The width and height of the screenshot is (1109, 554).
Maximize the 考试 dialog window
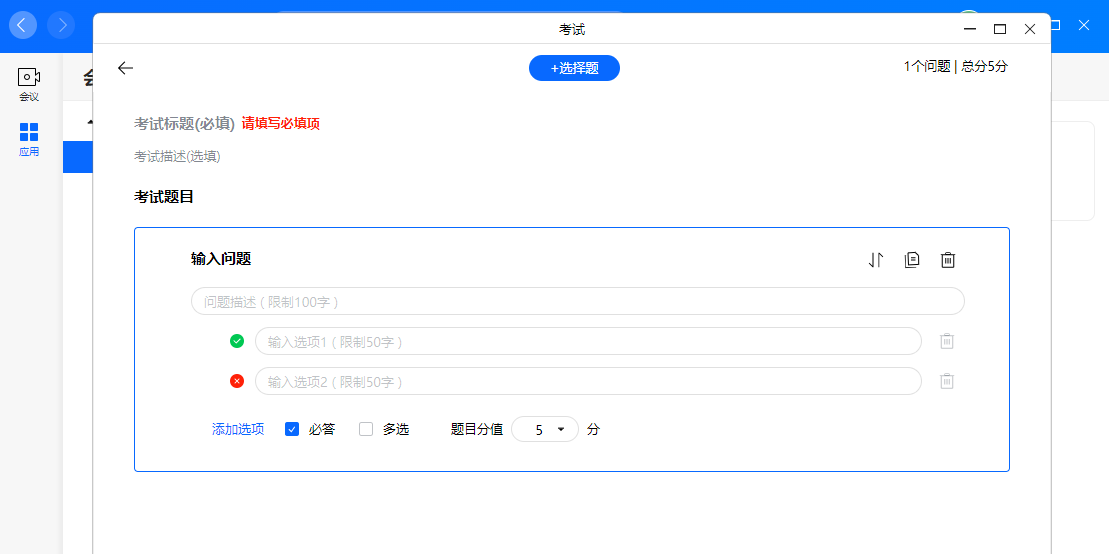(1000, 29)
